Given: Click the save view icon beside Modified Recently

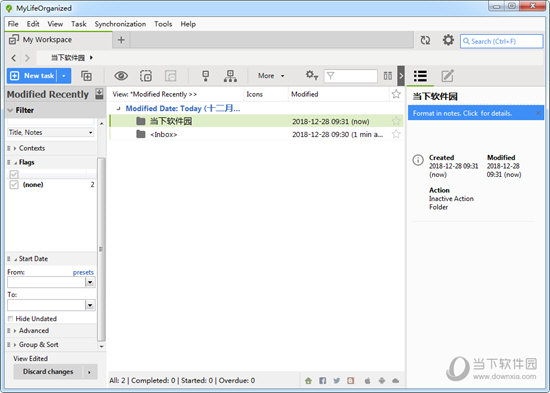Looking at the screenshot, I should tap(100, 94).
